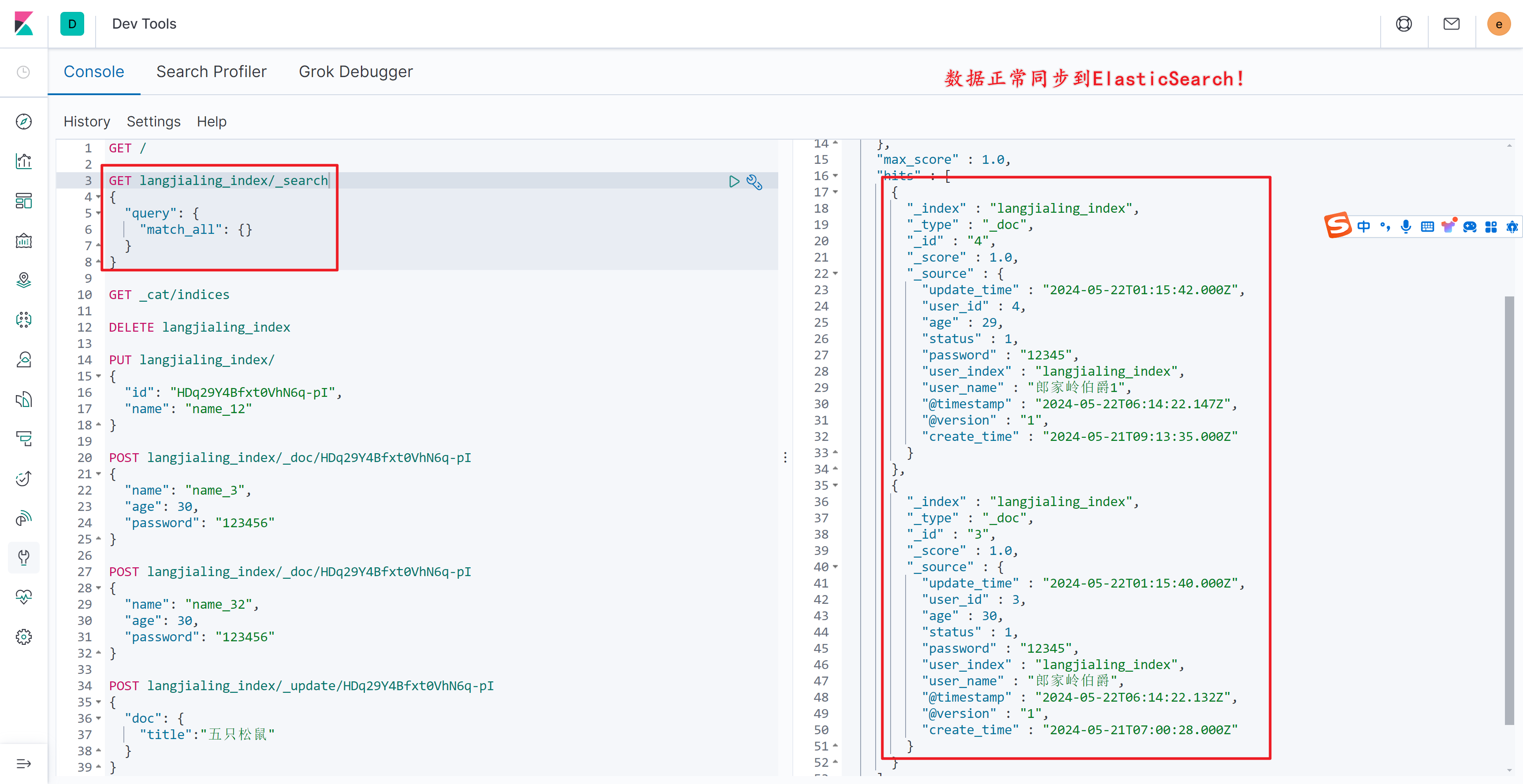Click the "name": "name_32" editor line
The height and width of the screenshot is (784, 1523).
pos(192,604)
